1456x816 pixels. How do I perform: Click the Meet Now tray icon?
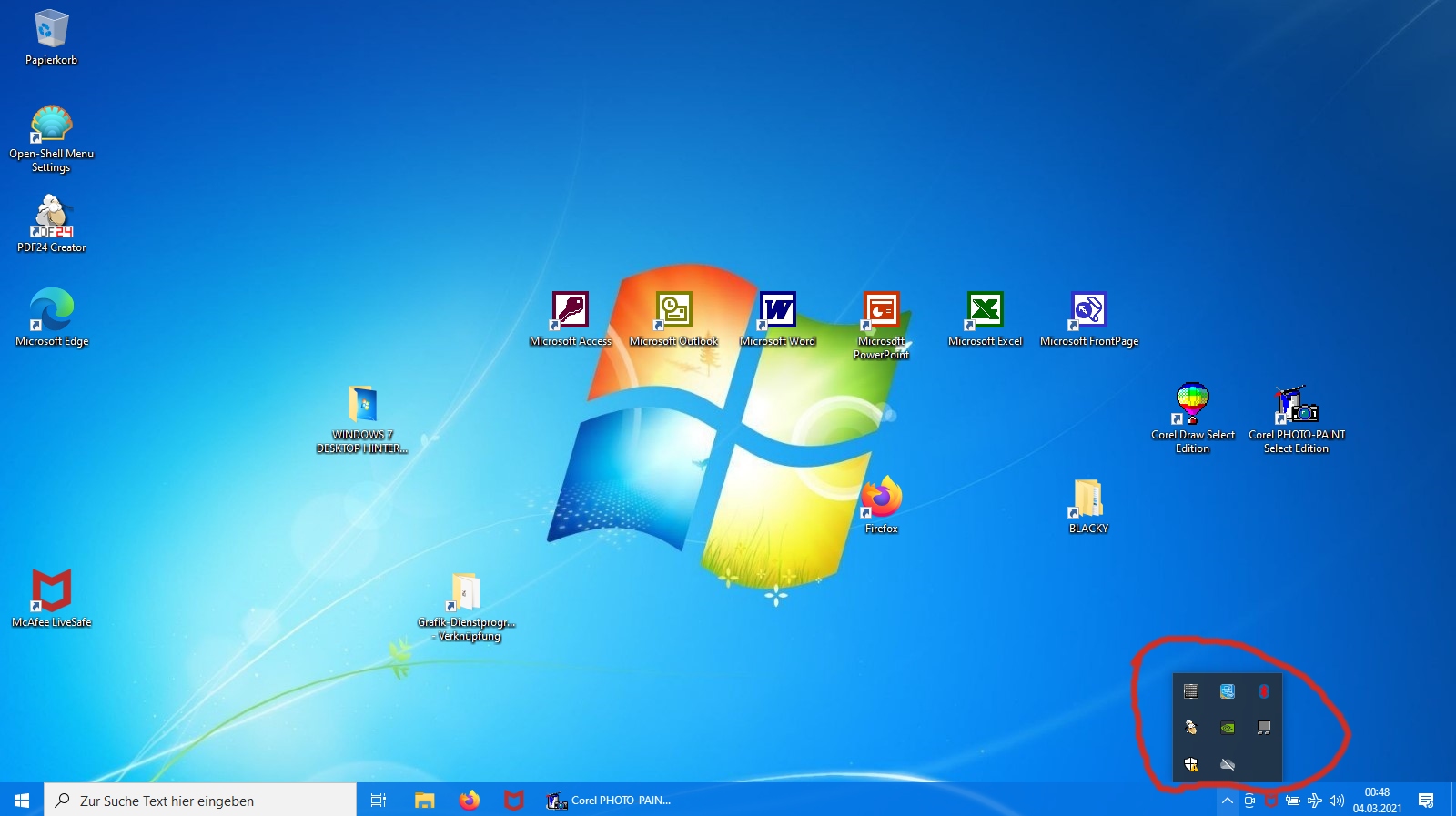pyautogui.click(x=1249, y=801)
